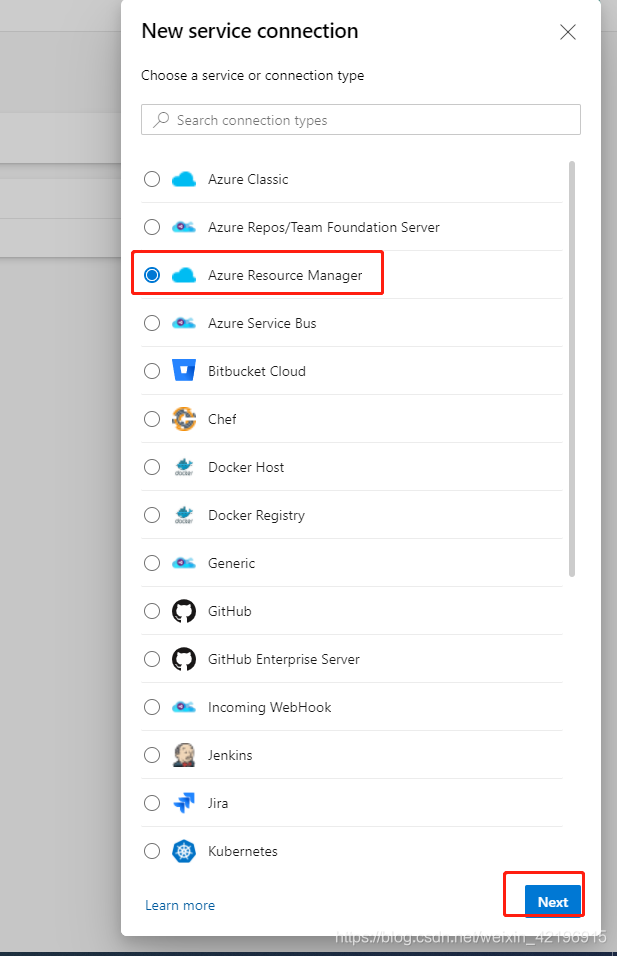Click the Azure Repos/Team Foundation Server label
The image size is (617, 956).
324,227
